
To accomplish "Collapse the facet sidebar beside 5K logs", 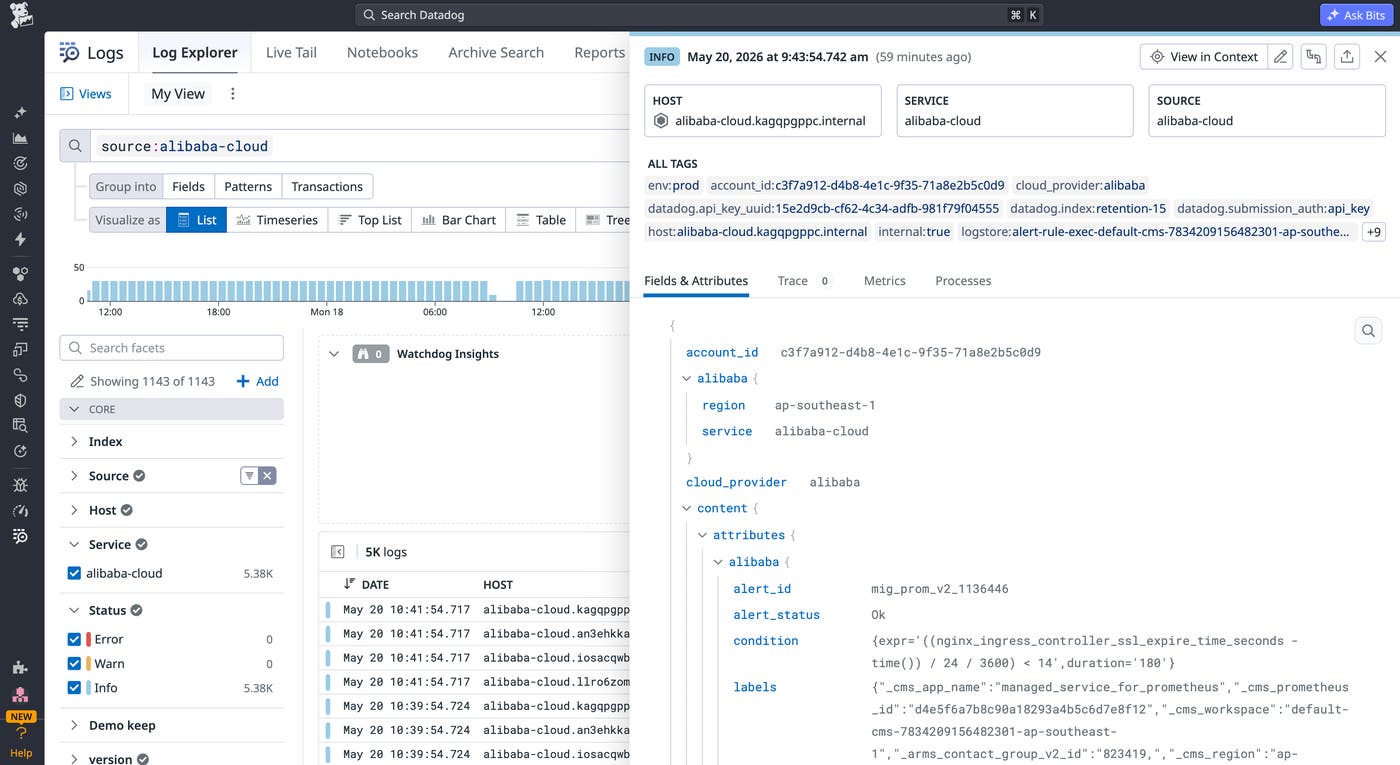I will click(x=338, y=552).
